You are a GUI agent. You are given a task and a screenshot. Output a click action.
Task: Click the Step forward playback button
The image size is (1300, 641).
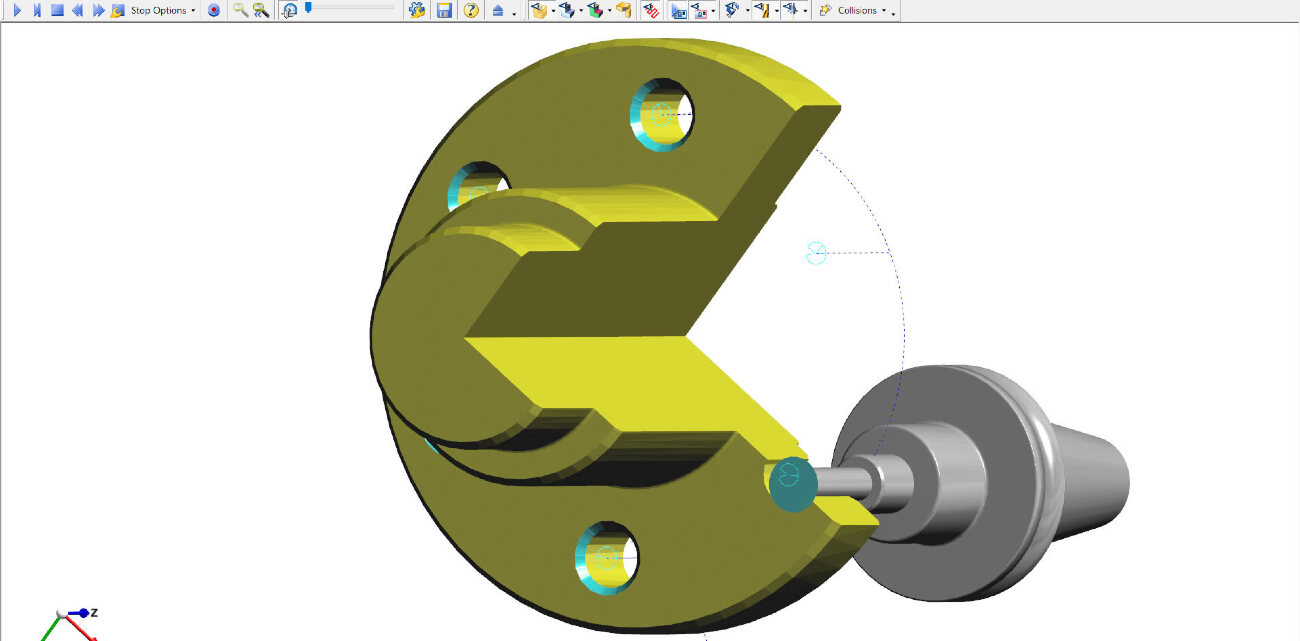37,10
